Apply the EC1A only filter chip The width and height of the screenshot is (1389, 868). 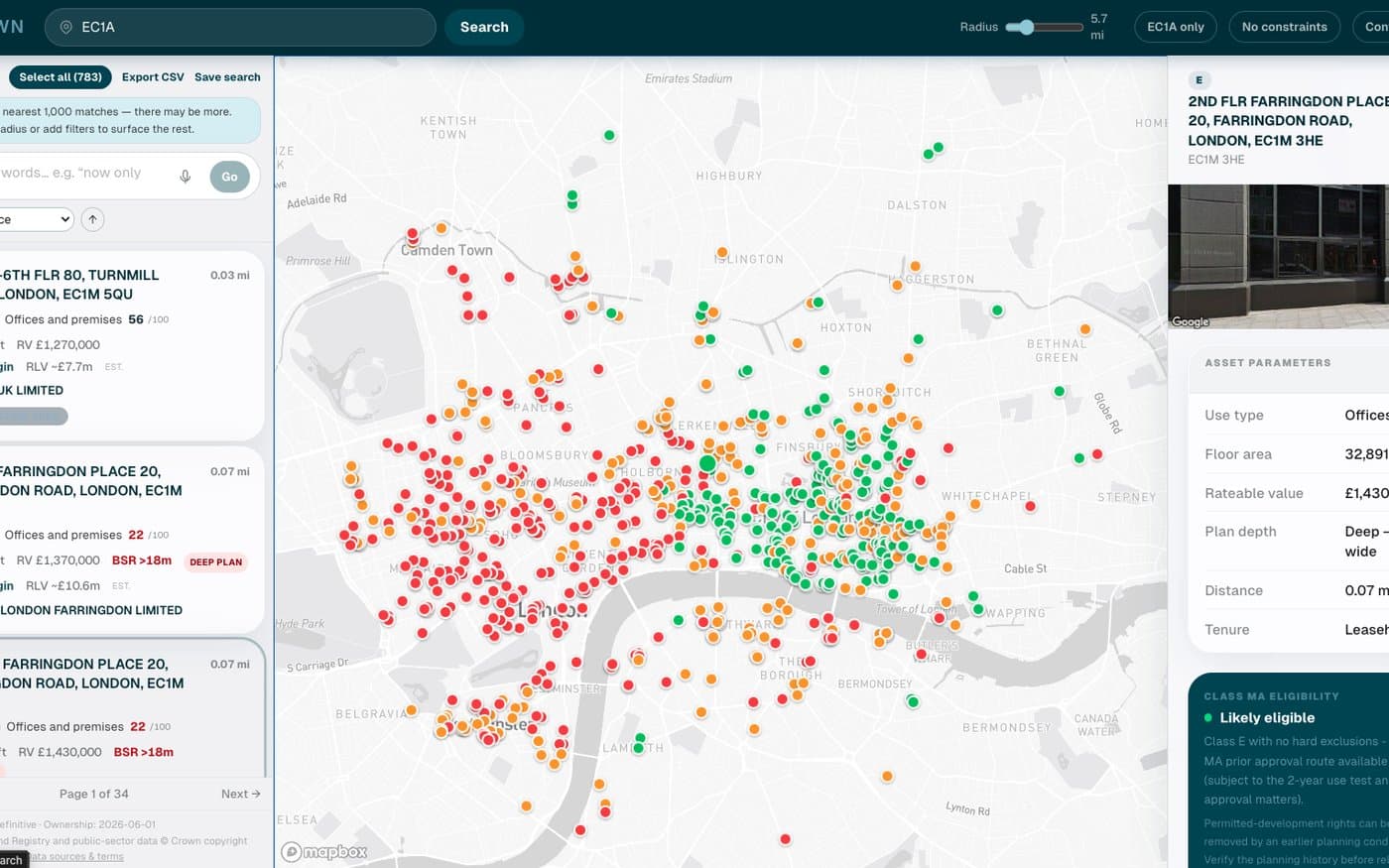[1176, 27]
